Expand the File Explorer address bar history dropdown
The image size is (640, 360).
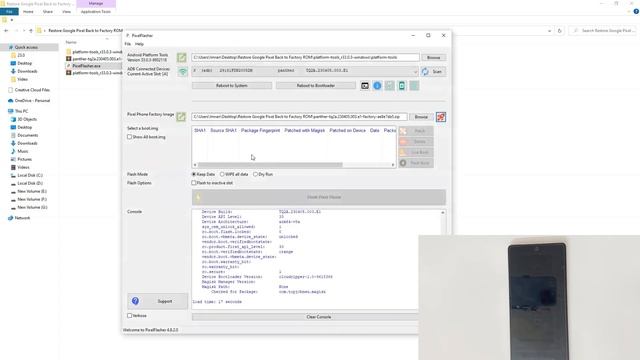[549, 31]
